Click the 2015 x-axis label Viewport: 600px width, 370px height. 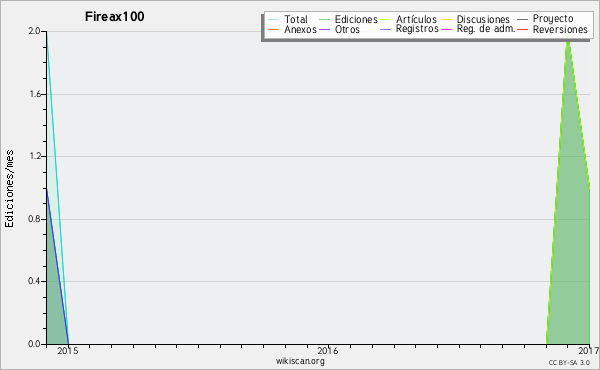pyautogui.click(x=68, y=351)
